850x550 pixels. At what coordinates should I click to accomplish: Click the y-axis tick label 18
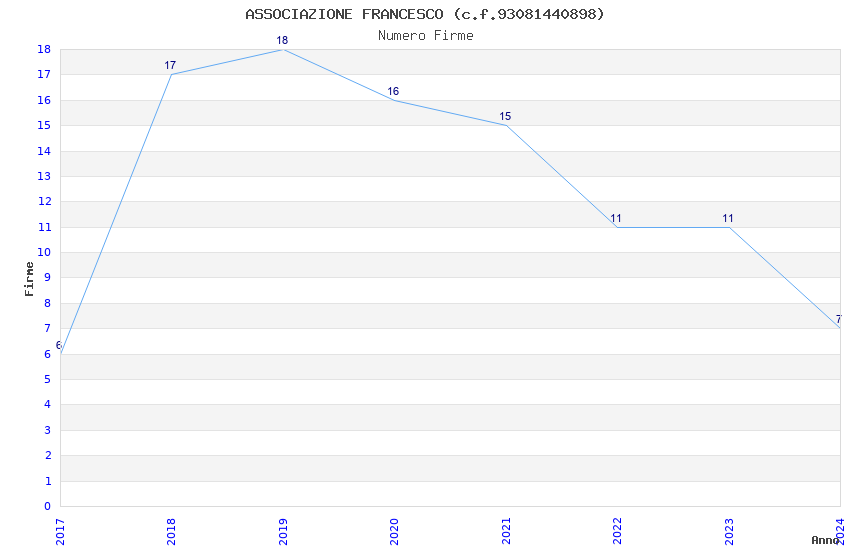click(44, 49)
